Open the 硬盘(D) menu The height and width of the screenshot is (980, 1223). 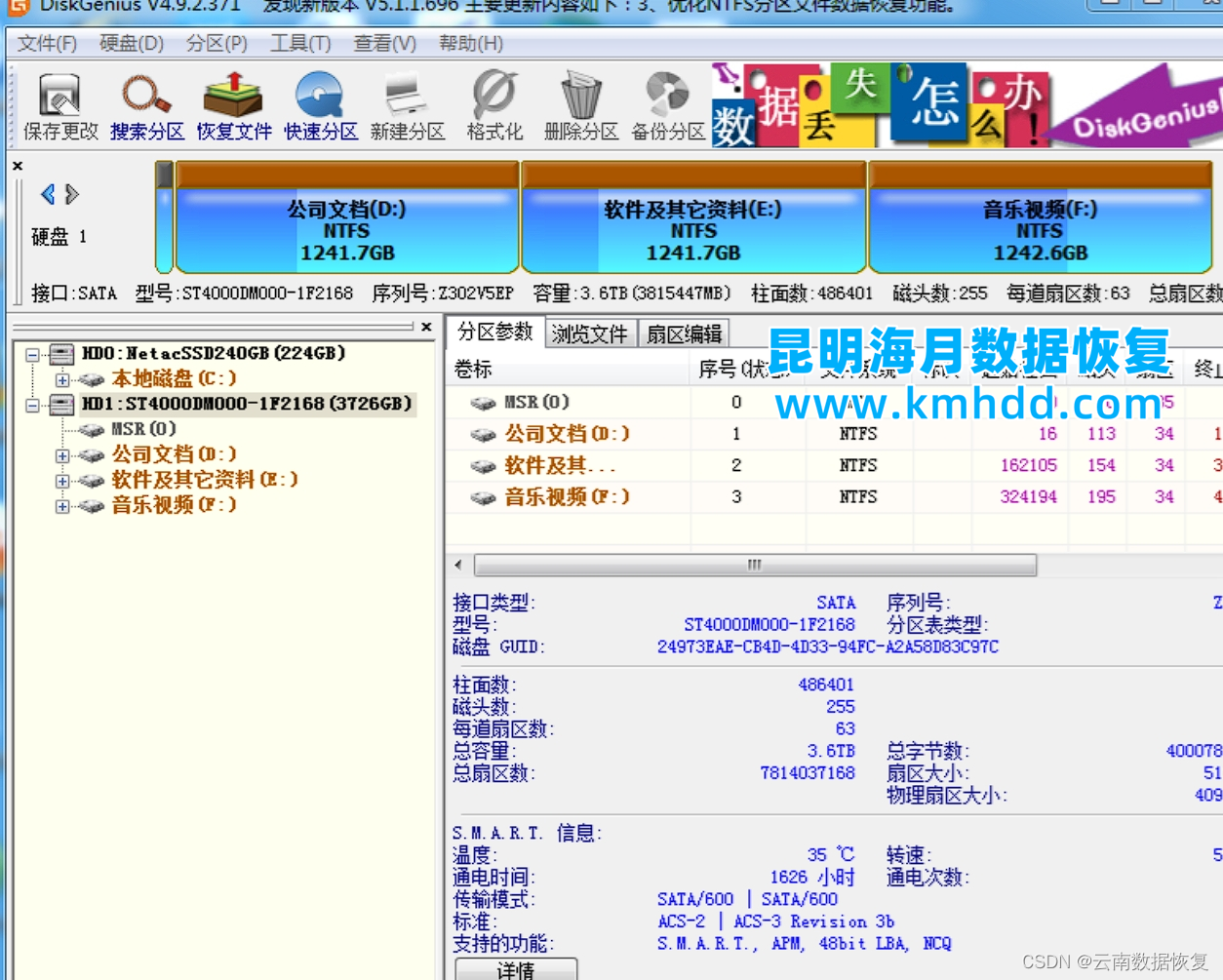132,44
